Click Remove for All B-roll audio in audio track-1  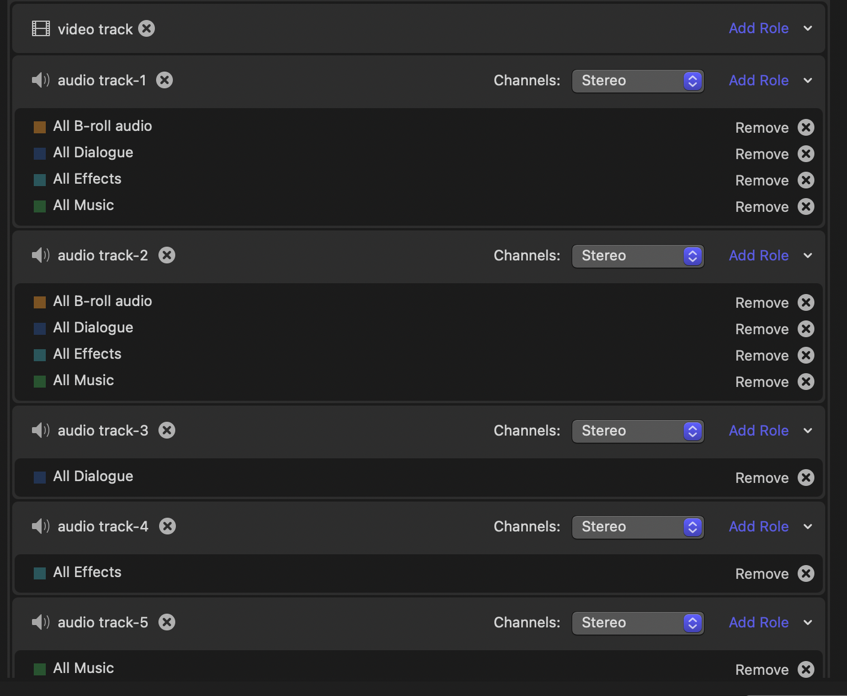pos(761,128)
